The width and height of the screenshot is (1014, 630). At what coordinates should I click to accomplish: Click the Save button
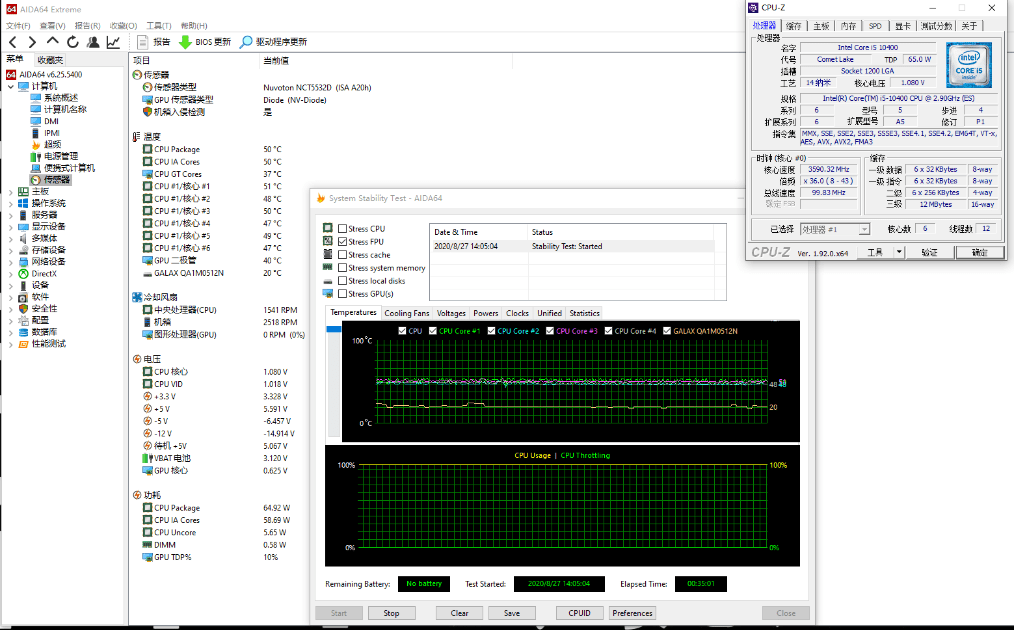click(x=512, y=613)
